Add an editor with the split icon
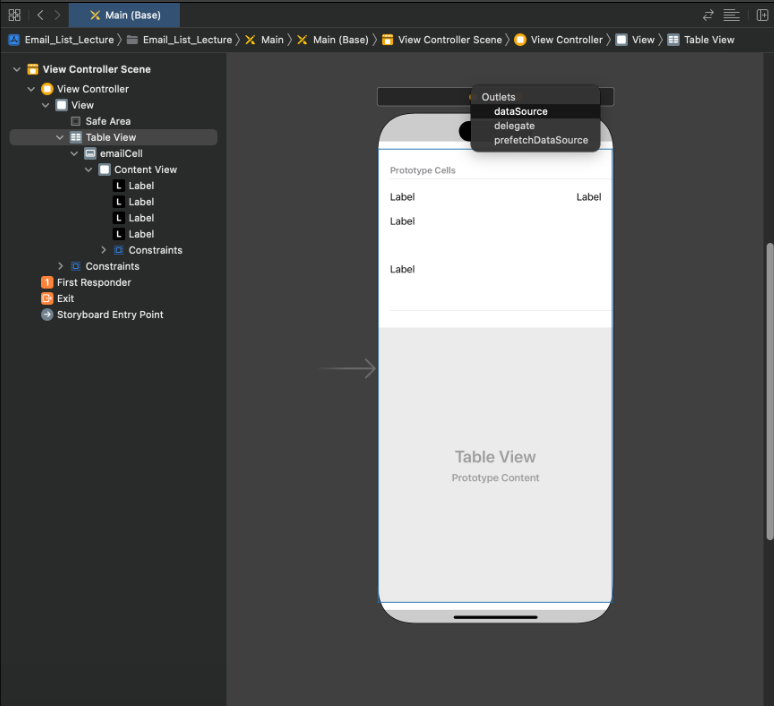Screen dimensions: 774x706 click(x=762, y=15)
